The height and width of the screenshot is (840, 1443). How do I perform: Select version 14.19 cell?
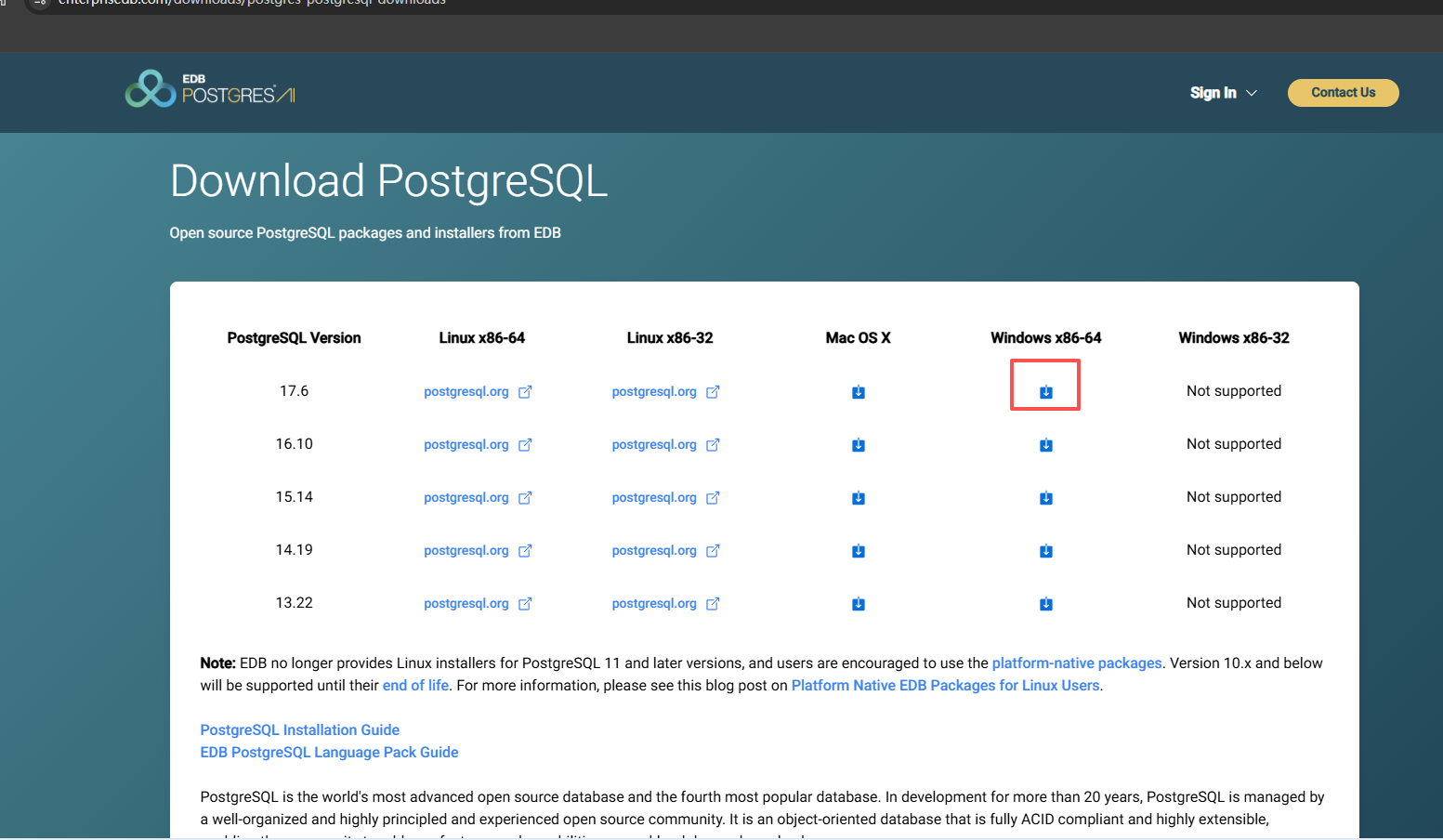coord(294,549)
